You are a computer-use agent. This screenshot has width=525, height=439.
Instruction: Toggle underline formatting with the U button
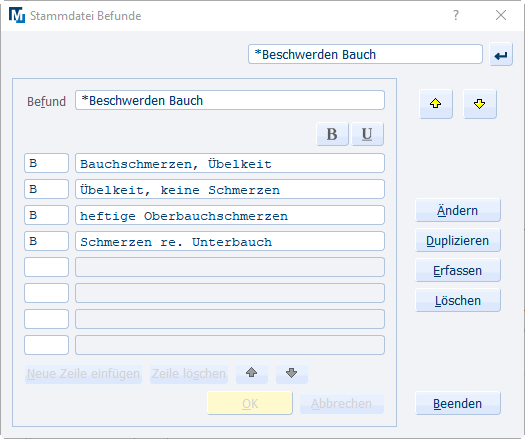367,134
